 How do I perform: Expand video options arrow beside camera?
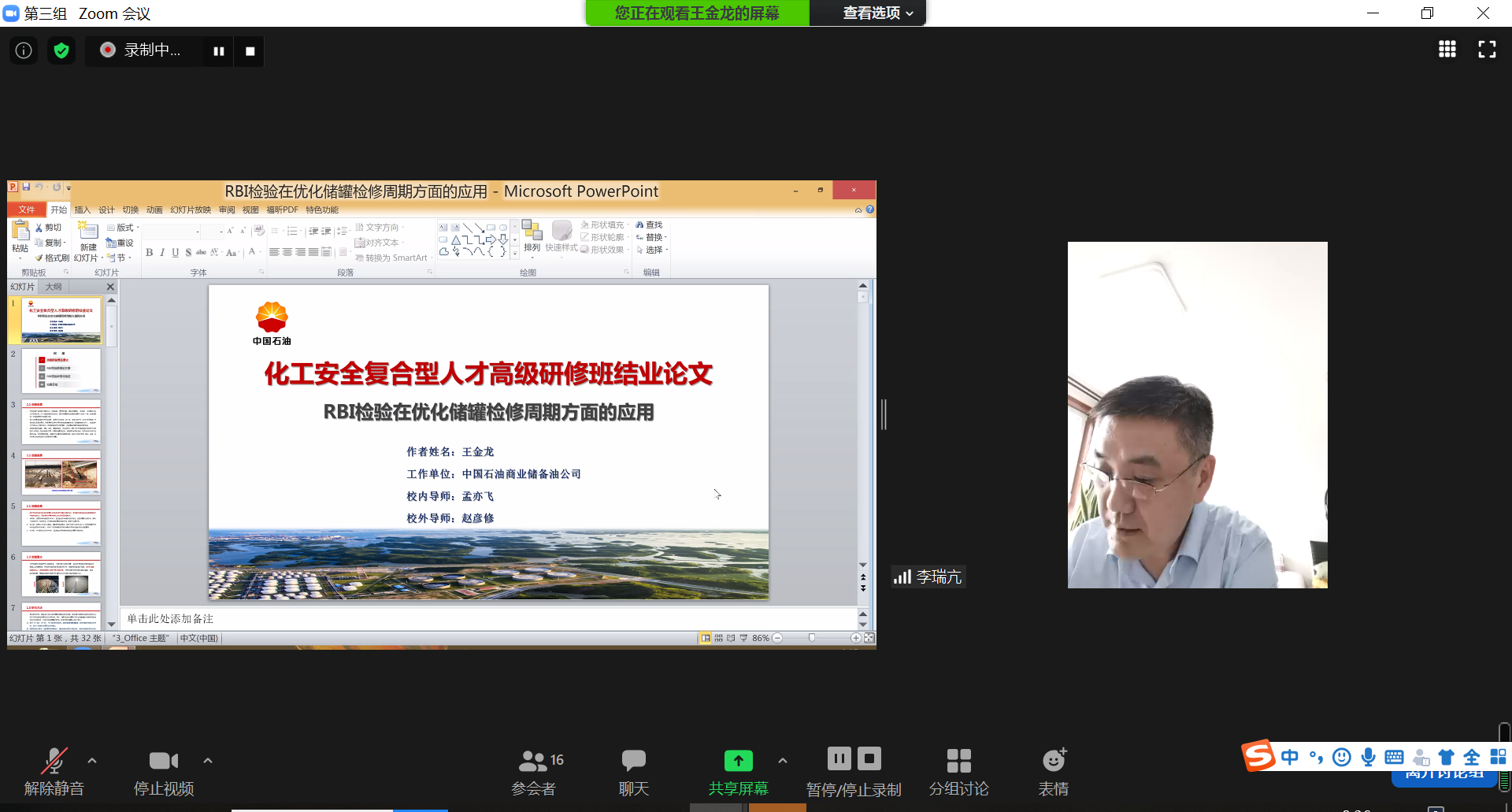coord(208,761)
